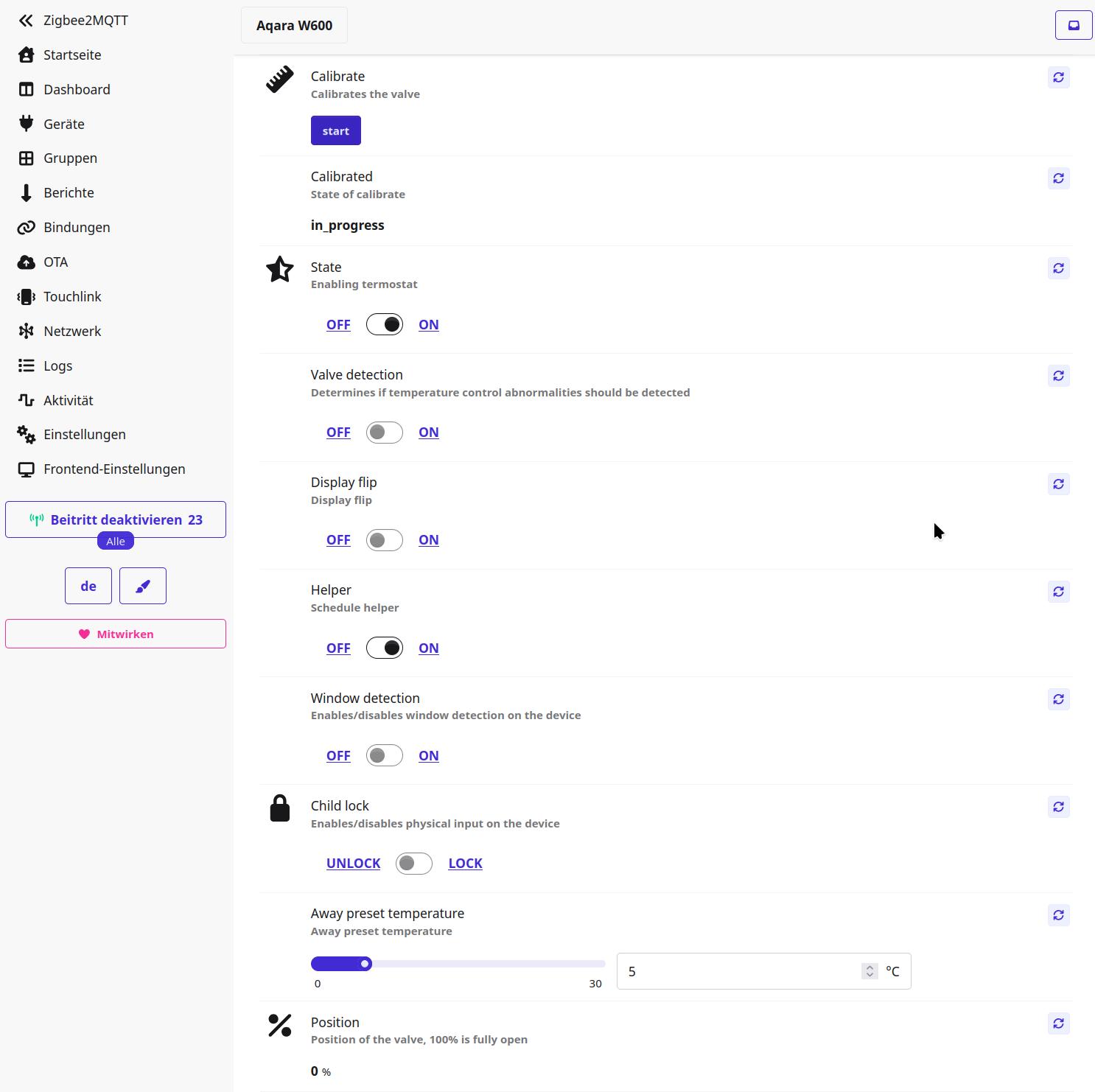Image resolution: width=1095 pixels, height=1092 pixels.
Task: Open Einstellungen in the sidebar
Action: [x=84, y=435]
